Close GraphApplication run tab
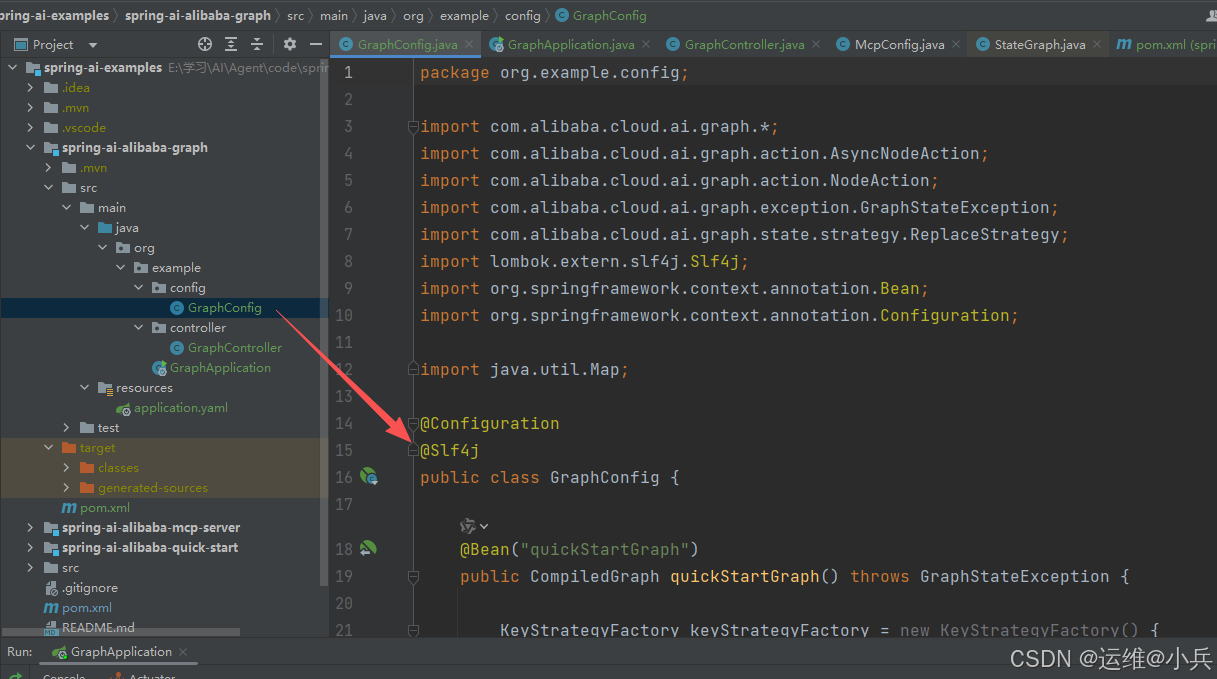The width and height of the screenshot is (1217, 679). pos(185,652)
